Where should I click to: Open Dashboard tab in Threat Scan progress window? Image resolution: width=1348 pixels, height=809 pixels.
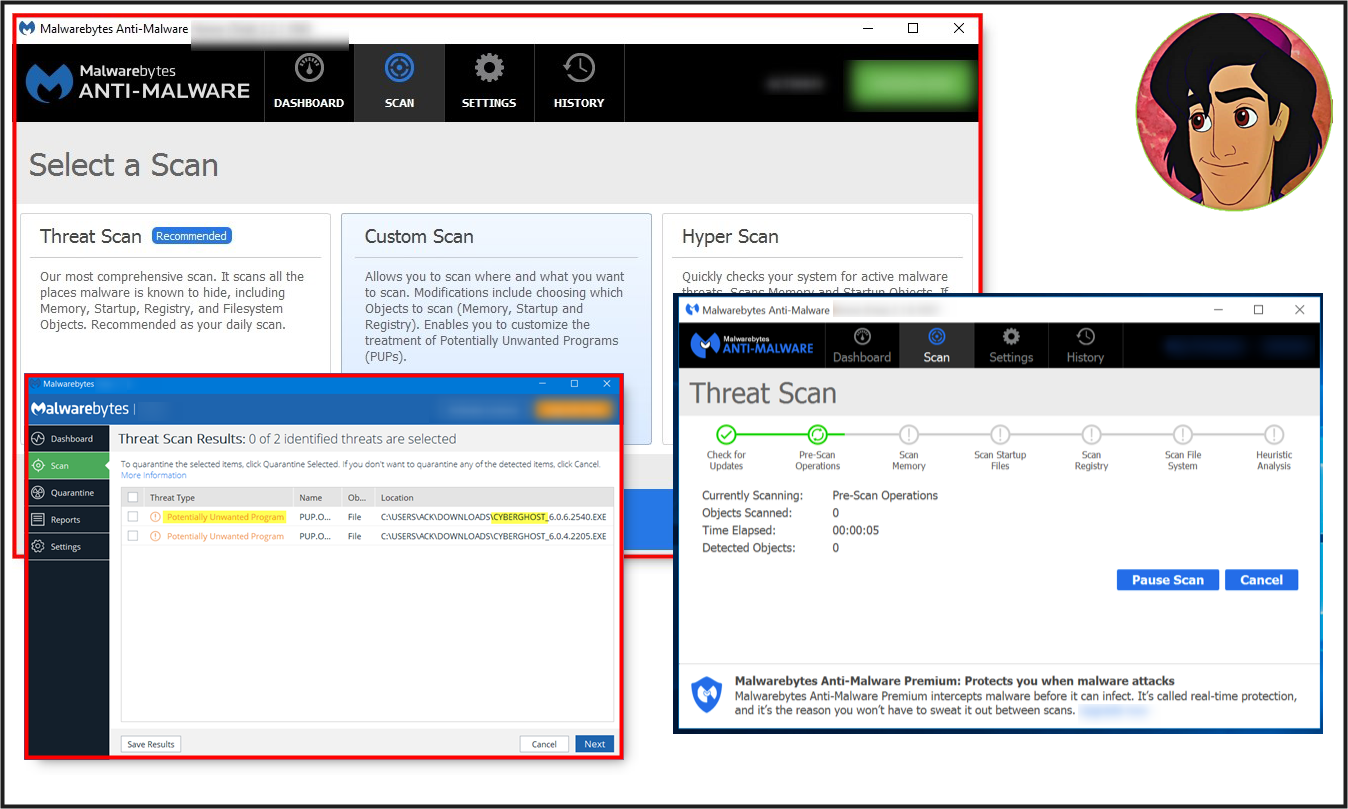pos(862,346)
